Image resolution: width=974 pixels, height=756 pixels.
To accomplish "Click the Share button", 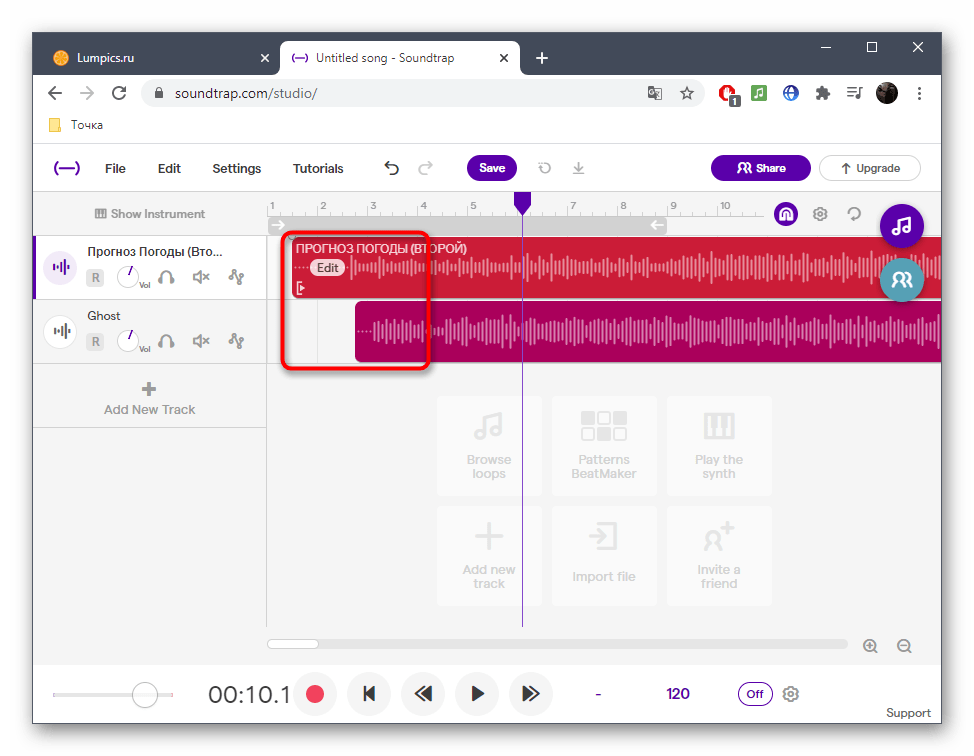I will click(x=761, y=168).
